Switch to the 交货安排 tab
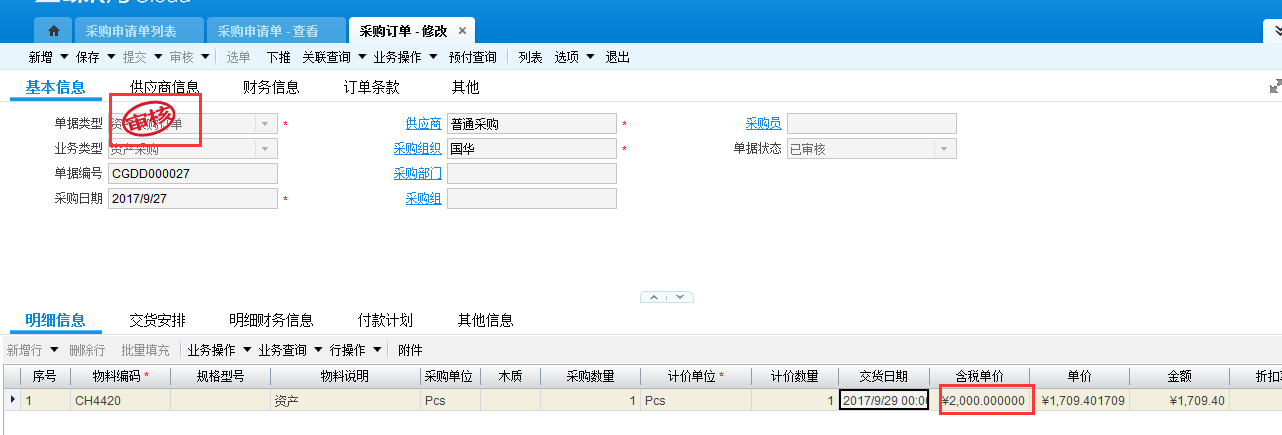The width and height of the screenshot is (1282, 435). tap(157, 320)
